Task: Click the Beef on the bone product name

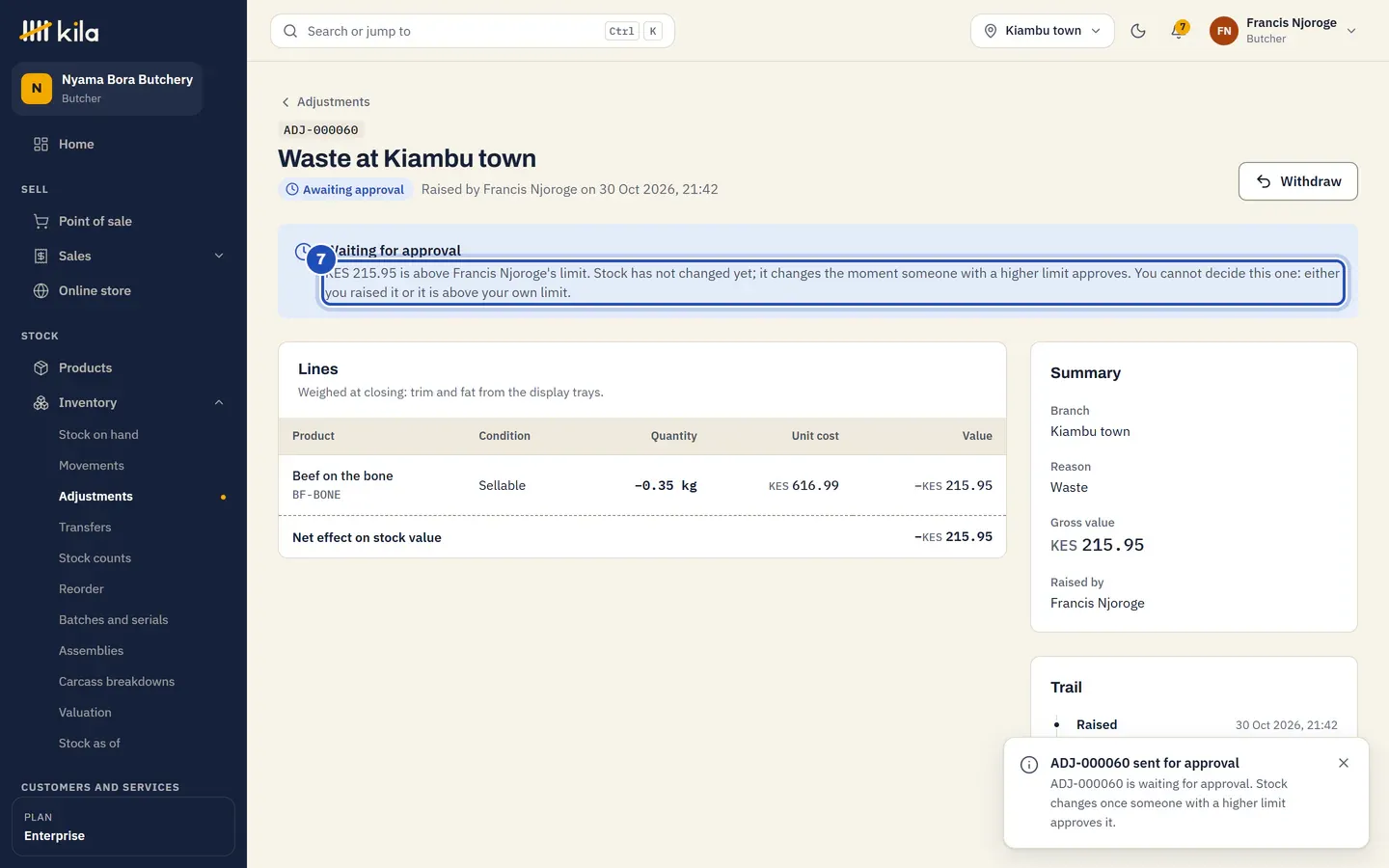Action: 342,475
